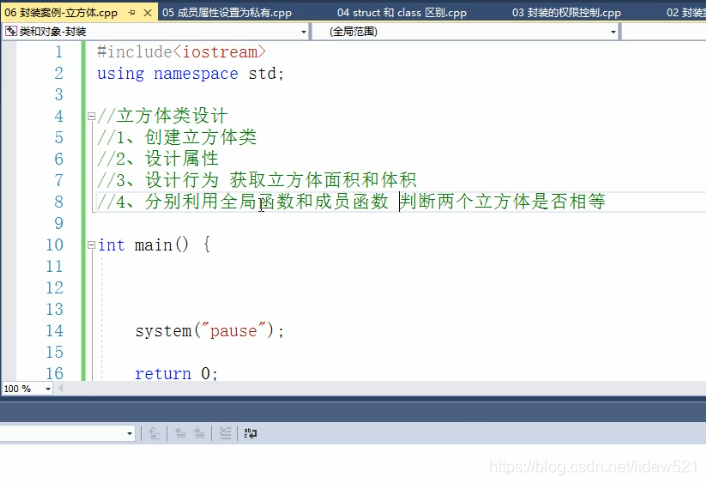Click the horizontal scrollbar left arrow
The image size is (706, 485).
point(61,388)
